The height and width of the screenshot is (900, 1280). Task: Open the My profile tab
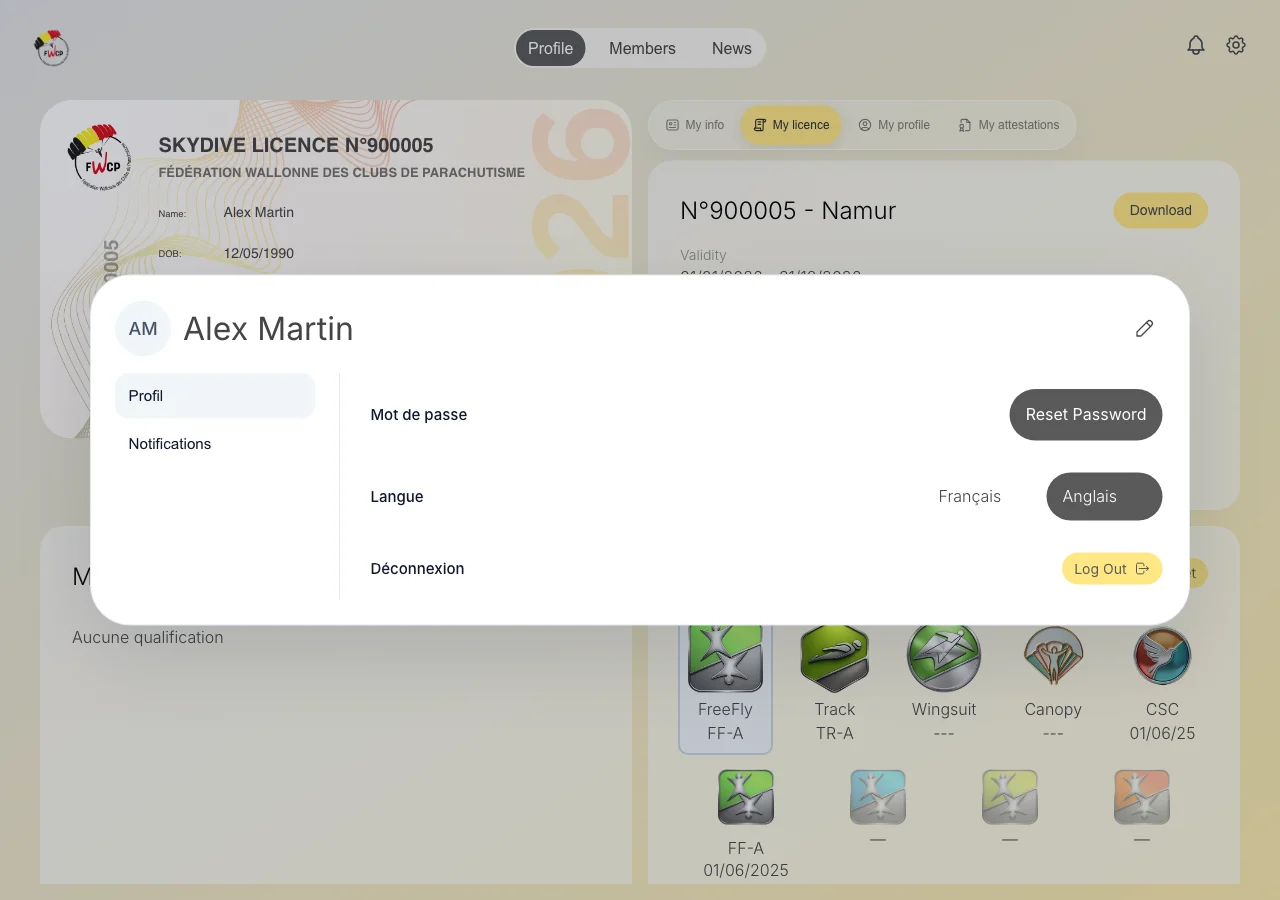click(x=894, y=125)
